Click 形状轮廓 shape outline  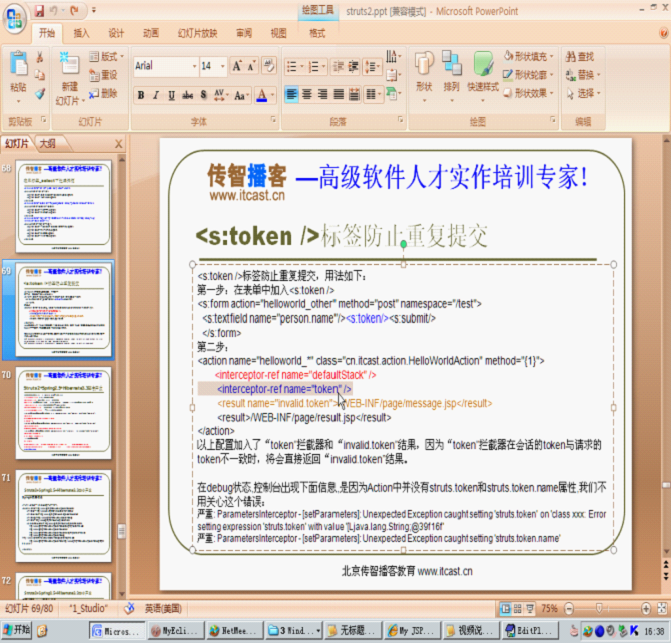528,75
